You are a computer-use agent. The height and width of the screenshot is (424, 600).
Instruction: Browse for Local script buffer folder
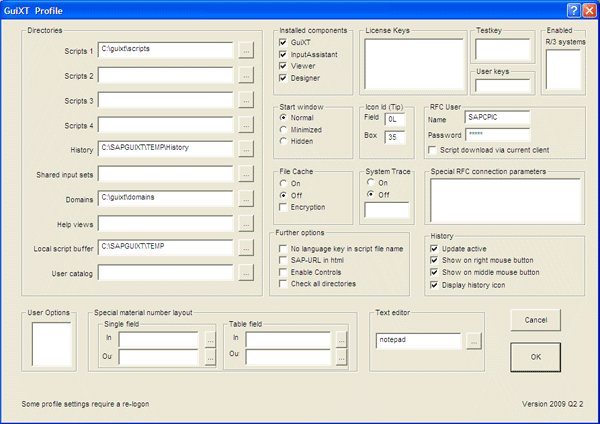tap(246, 247)
